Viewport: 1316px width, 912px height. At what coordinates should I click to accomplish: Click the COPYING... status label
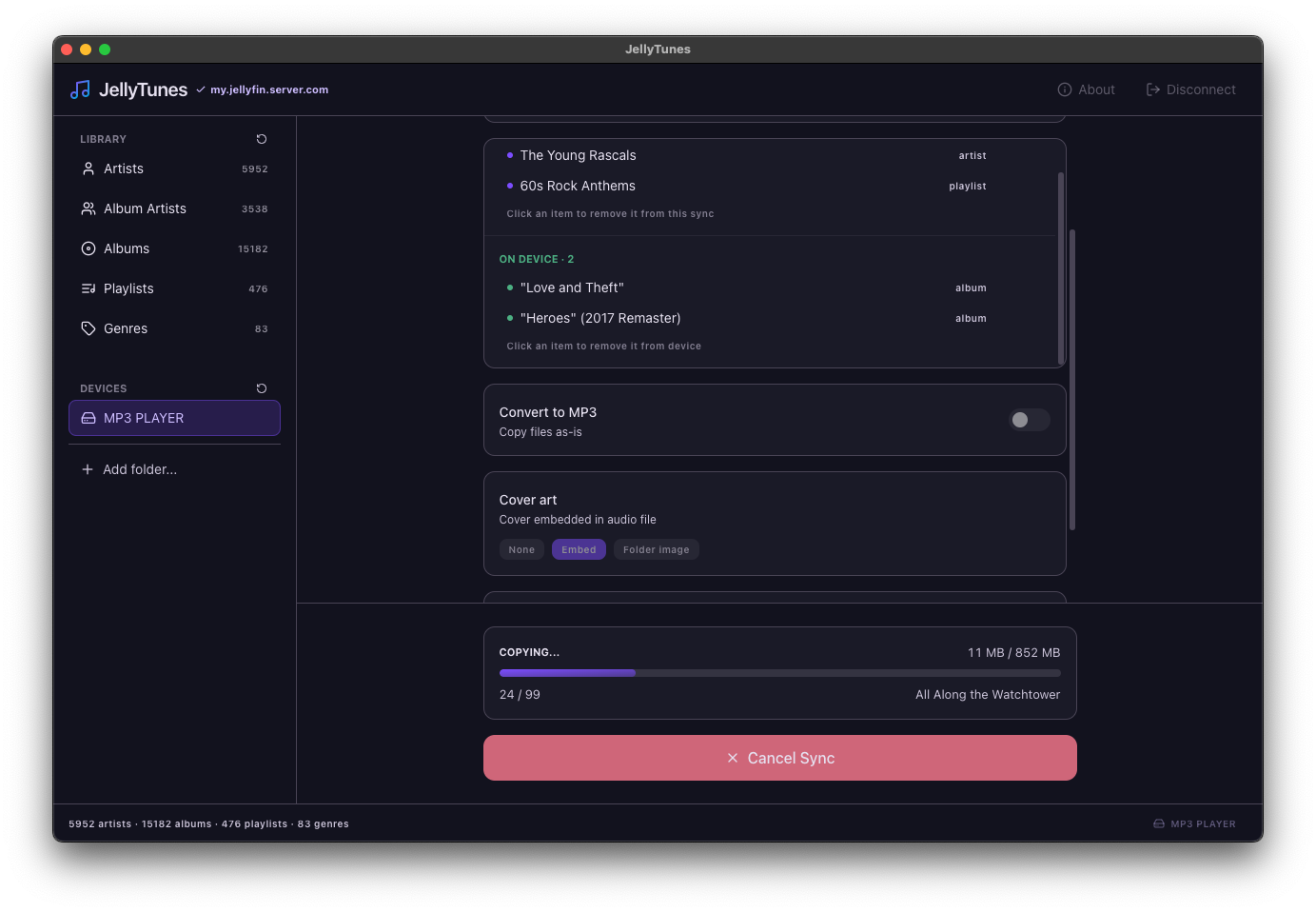click(x=529, y=652)
